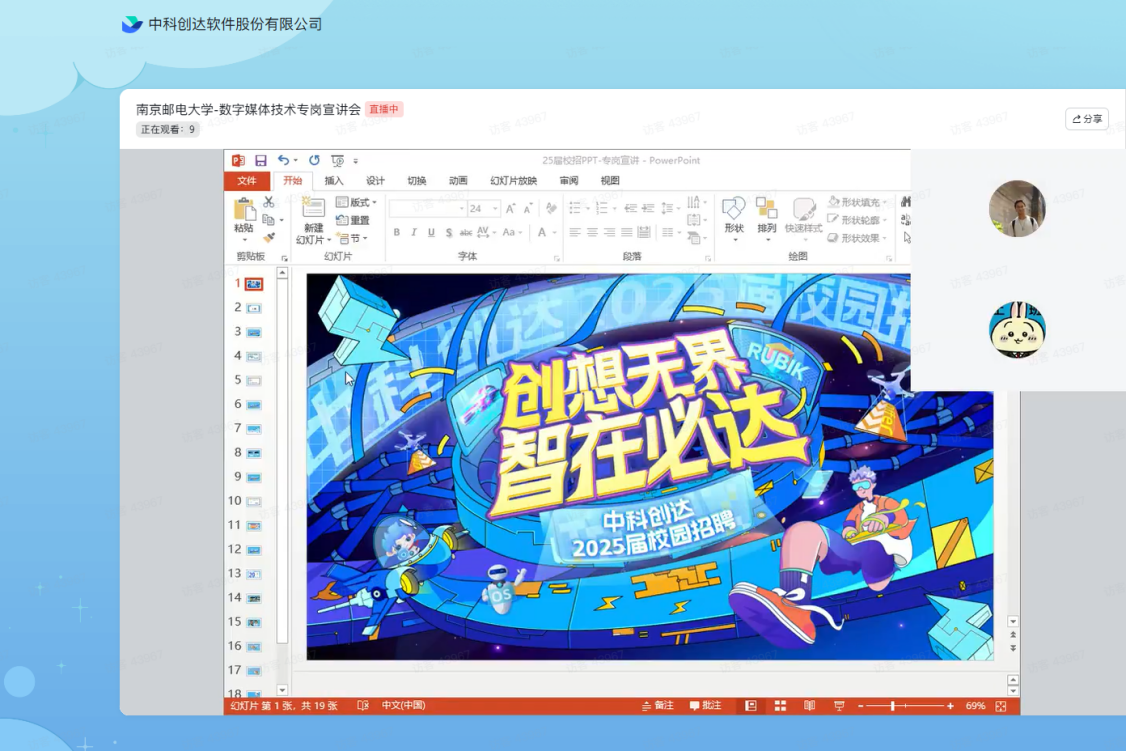Click the Reset (重置) slide button
The image size is (1126, 751).
[x=354, y=220]
